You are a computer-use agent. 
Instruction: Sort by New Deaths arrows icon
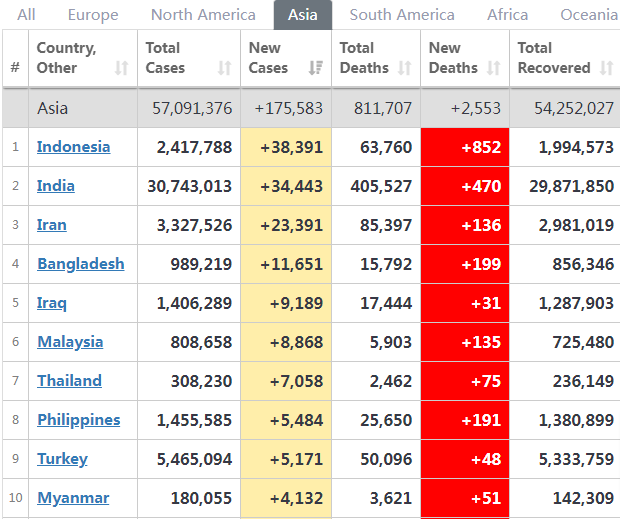click(x=493, y=68)
